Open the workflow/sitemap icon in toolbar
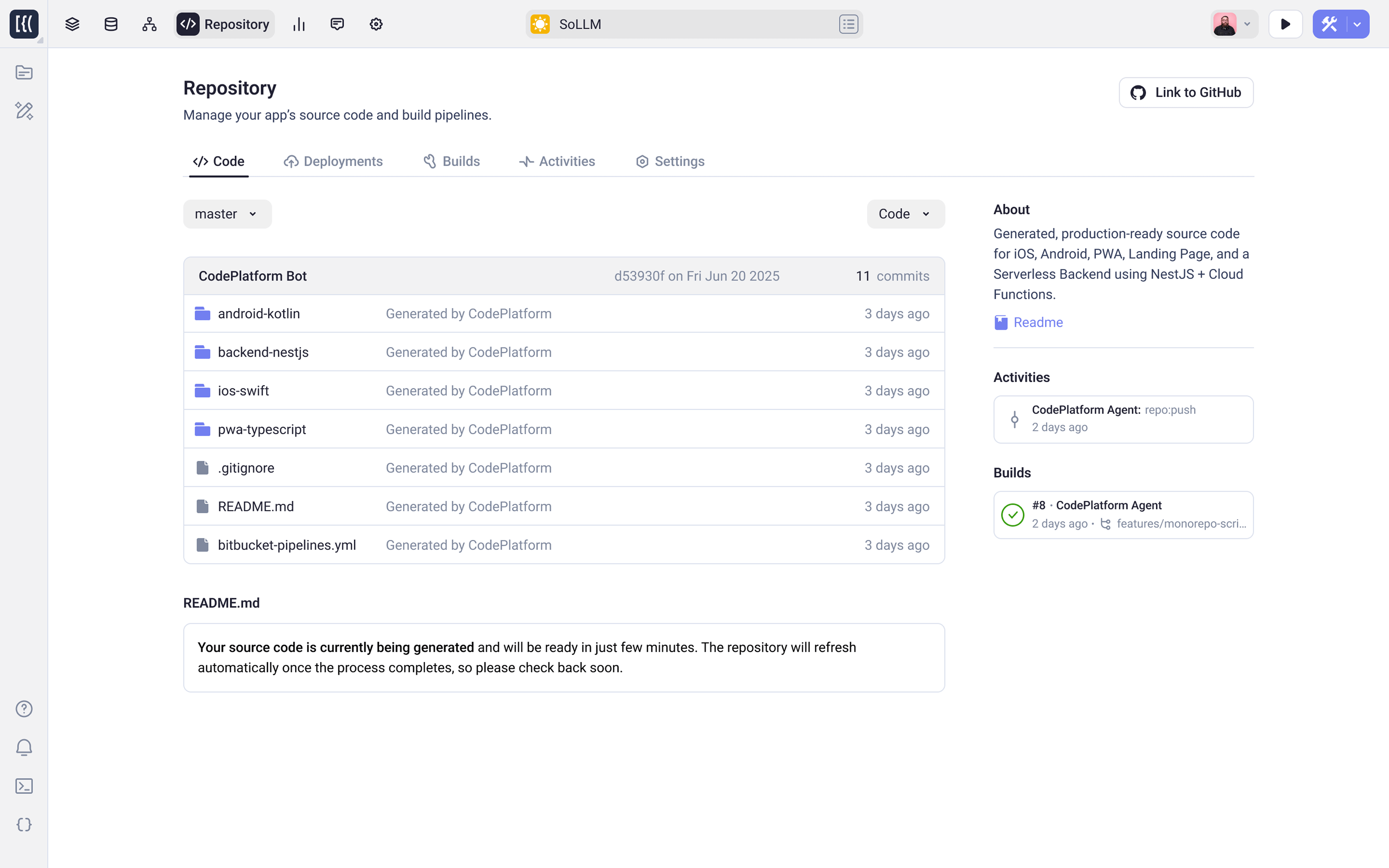This screenshot has height=868, width=1389. pos(149,24)
